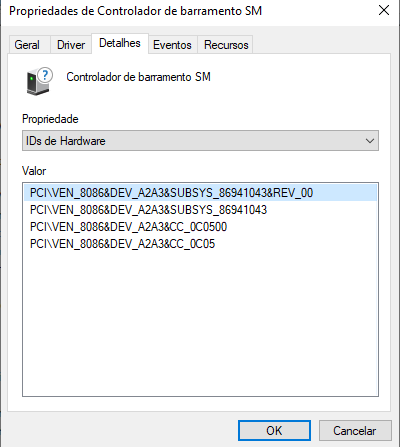This screenshot has width=400, height=447.
Task: Open the Geral tab
Action: pos(27,45)
